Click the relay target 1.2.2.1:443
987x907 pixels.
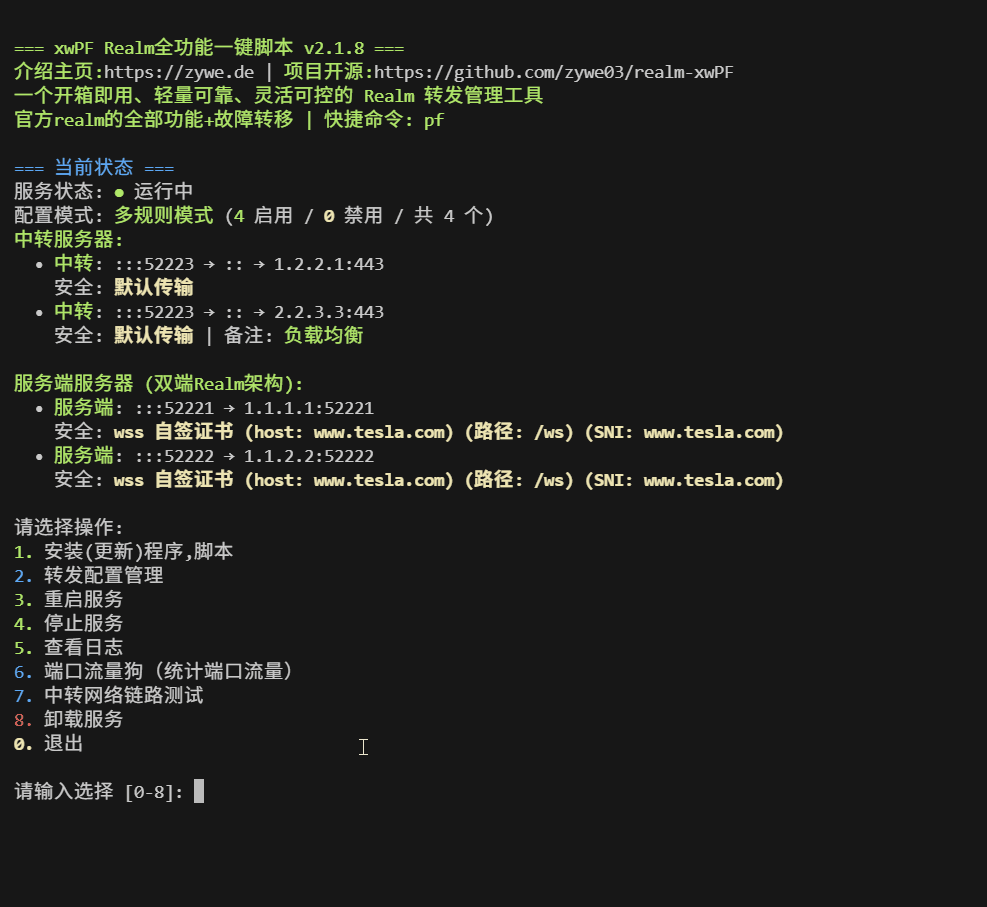[x=329, y=264]
